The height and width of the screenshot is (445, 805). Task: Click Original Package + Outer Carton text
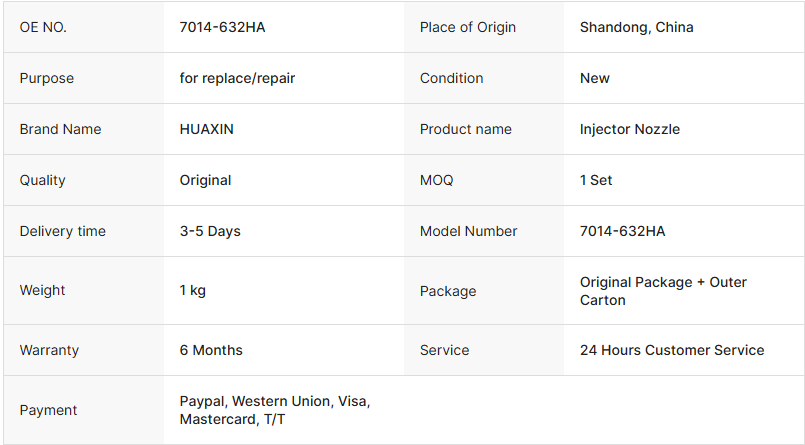click(x=663, y=291)
